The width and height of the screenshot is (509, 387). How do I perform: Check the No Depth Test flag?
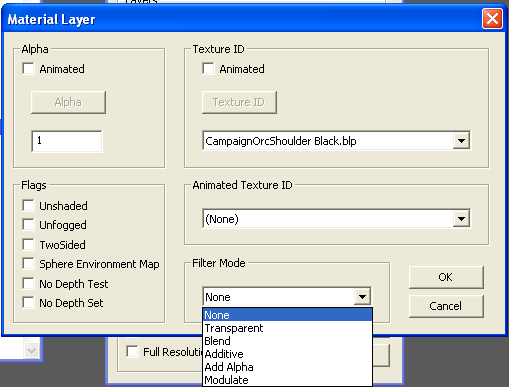29,284
